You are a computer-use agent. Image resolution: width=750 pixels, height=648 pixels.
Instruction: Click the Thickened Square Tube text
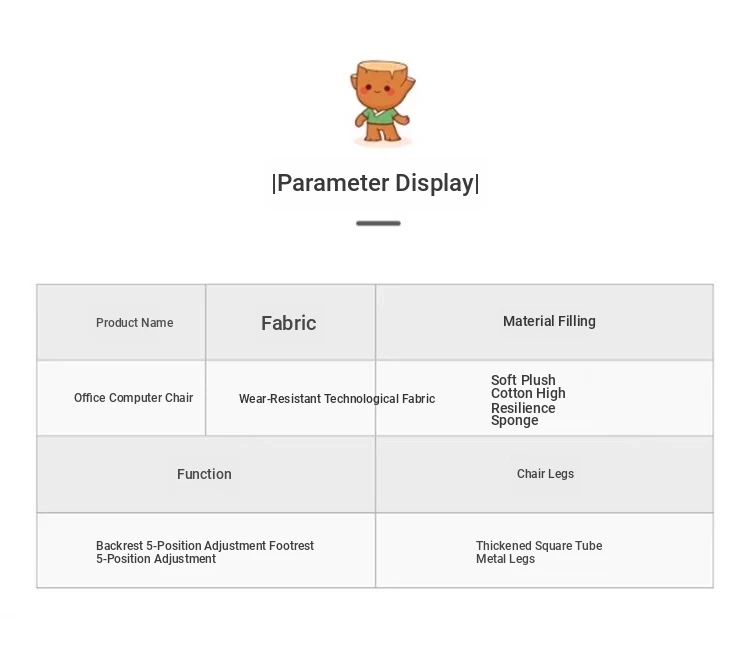coord(539,546)
